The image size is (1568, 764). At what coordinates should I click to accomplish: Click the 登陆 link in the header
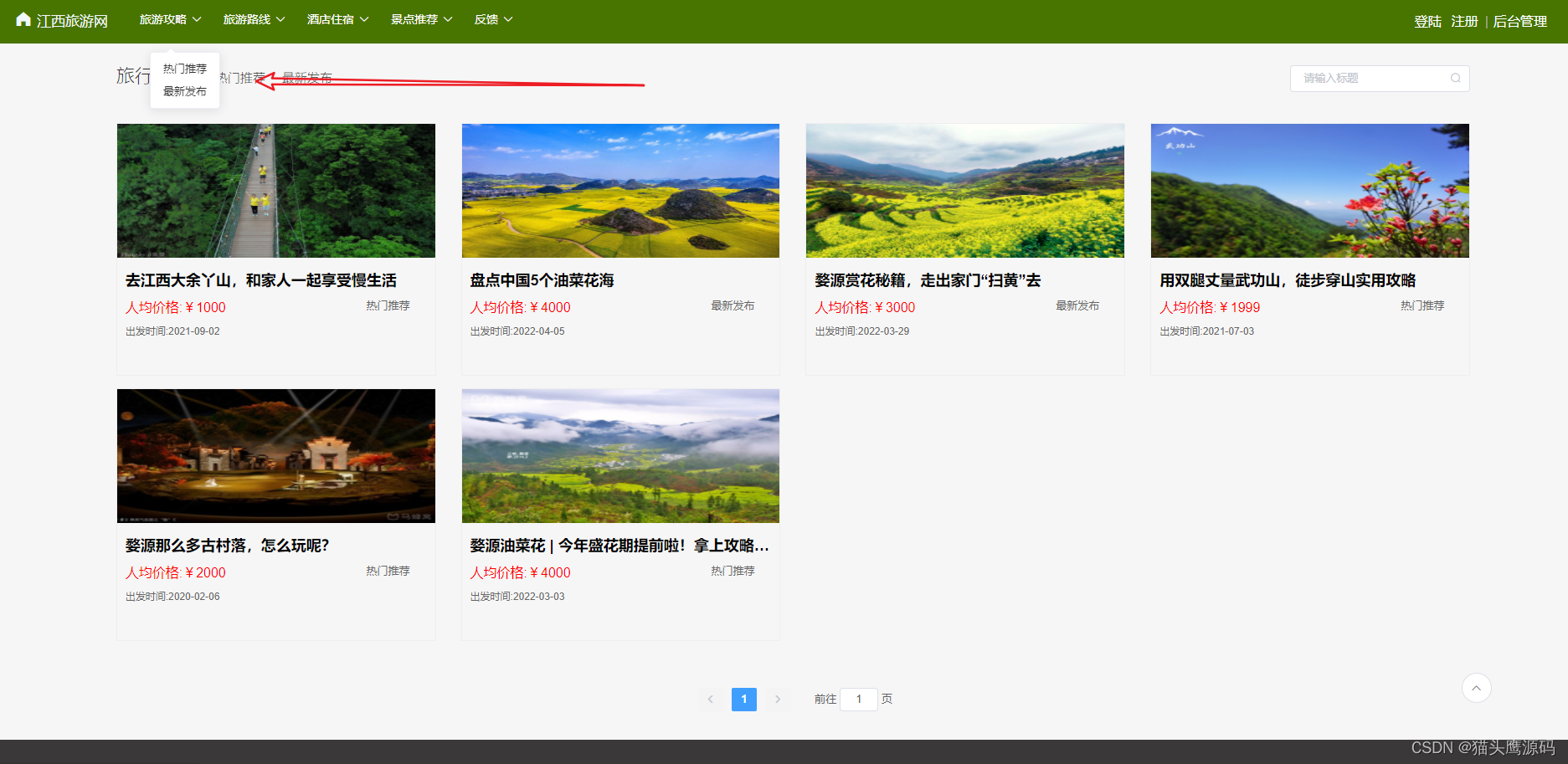1427,22
